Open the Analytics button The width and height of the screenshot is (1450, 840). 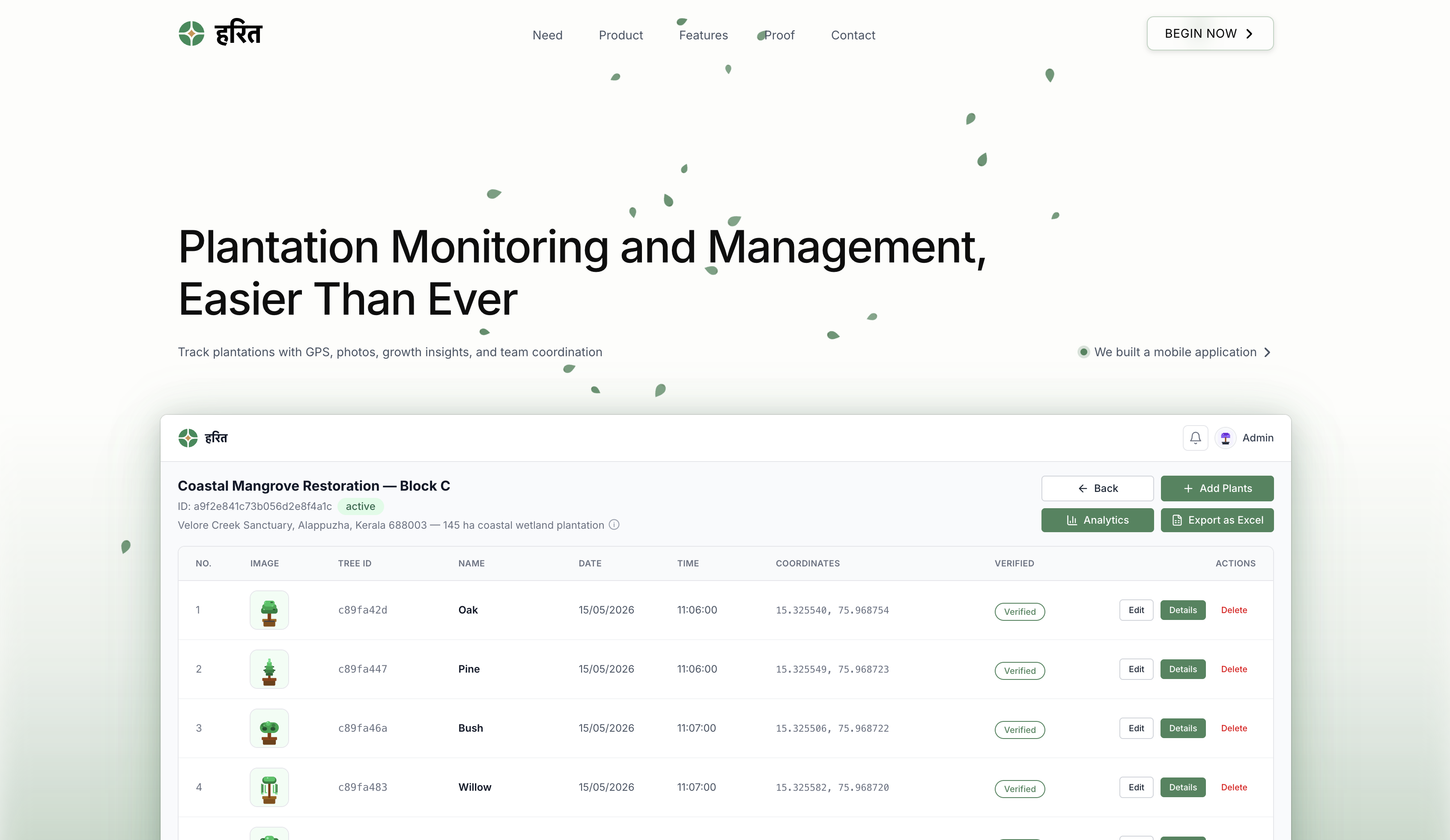[x=1097, y=520]
